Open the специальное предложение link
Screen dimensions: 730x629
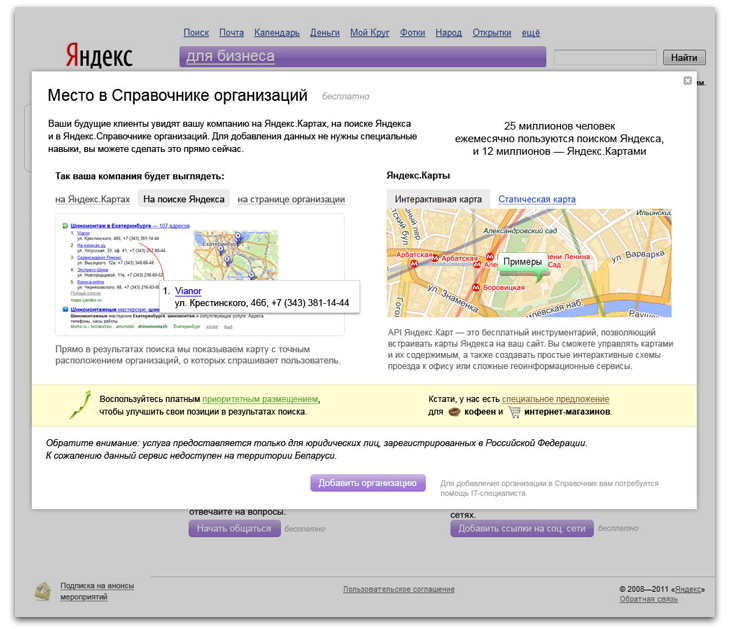(555, 399)
